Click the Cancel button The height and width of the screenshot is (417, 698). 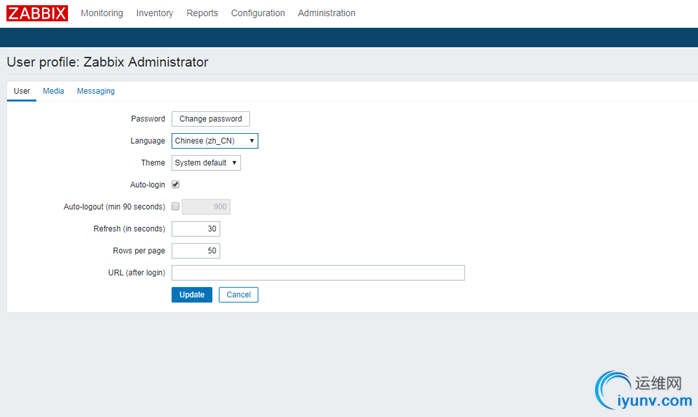coord(238,295)
